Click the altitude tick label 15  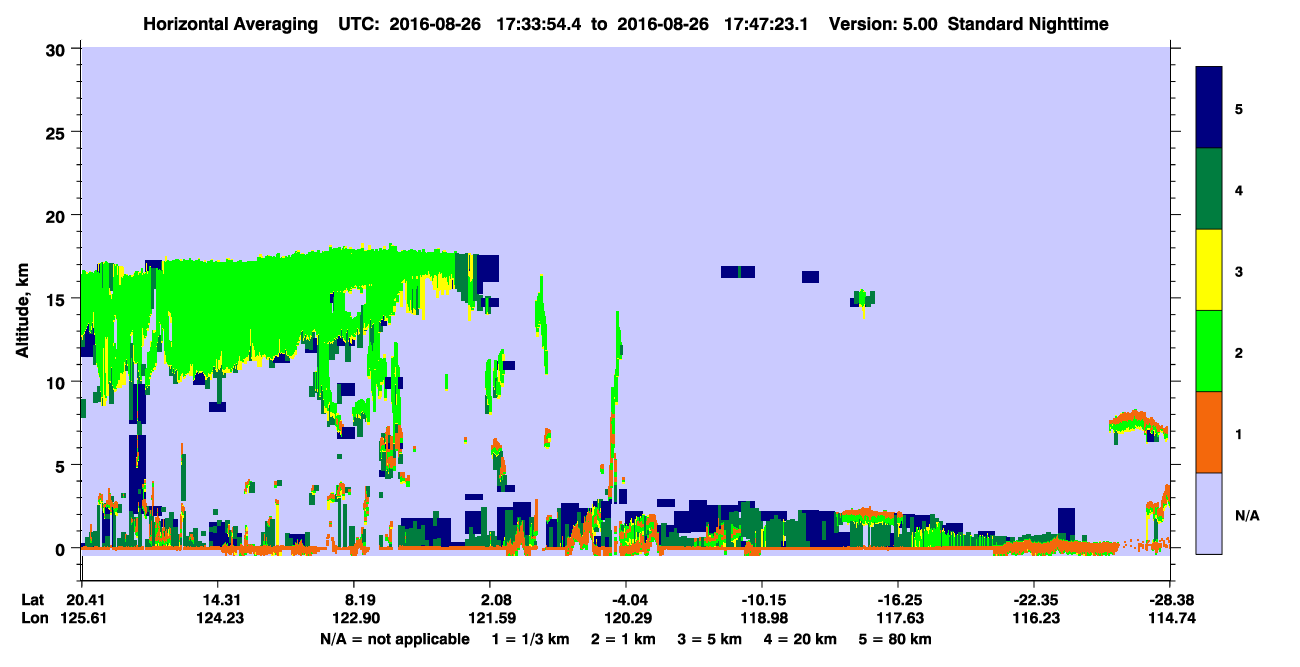58,299
